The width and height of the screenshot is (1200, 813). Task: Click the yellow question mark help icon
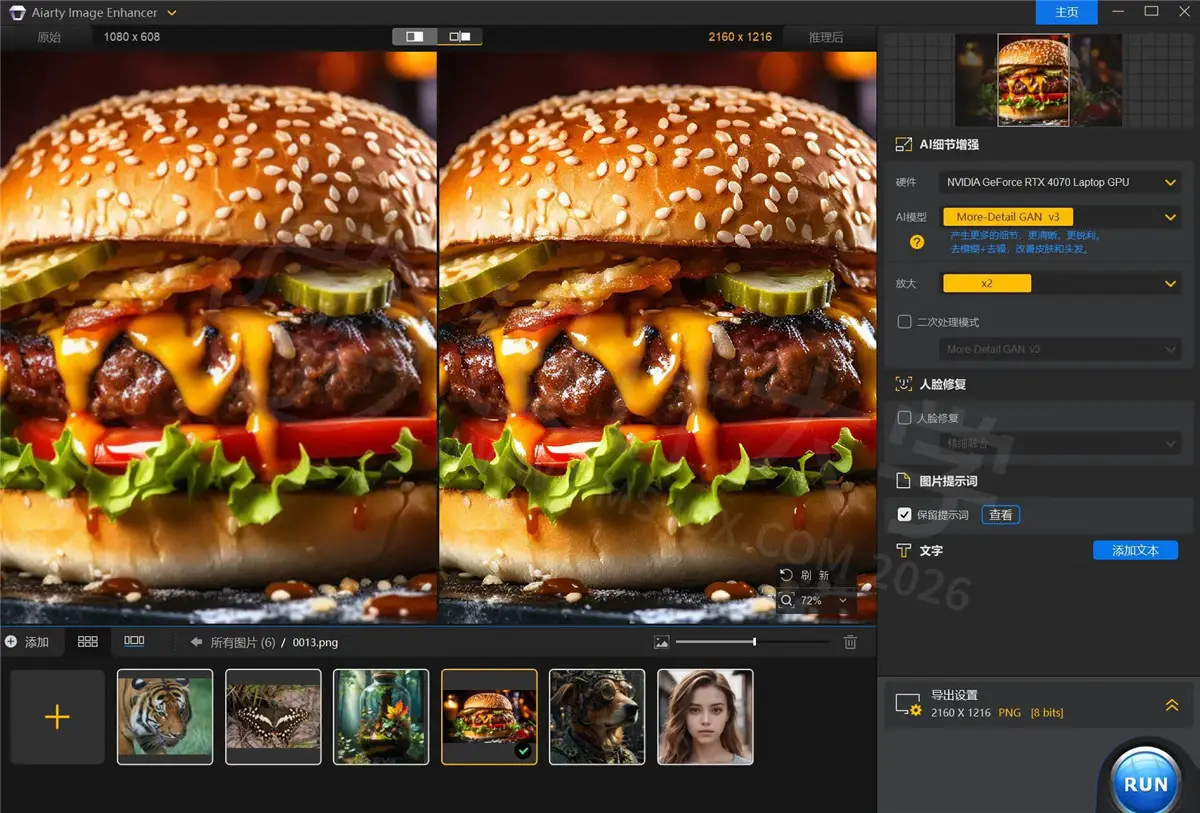pyautogui.click(x=917, y=242)
